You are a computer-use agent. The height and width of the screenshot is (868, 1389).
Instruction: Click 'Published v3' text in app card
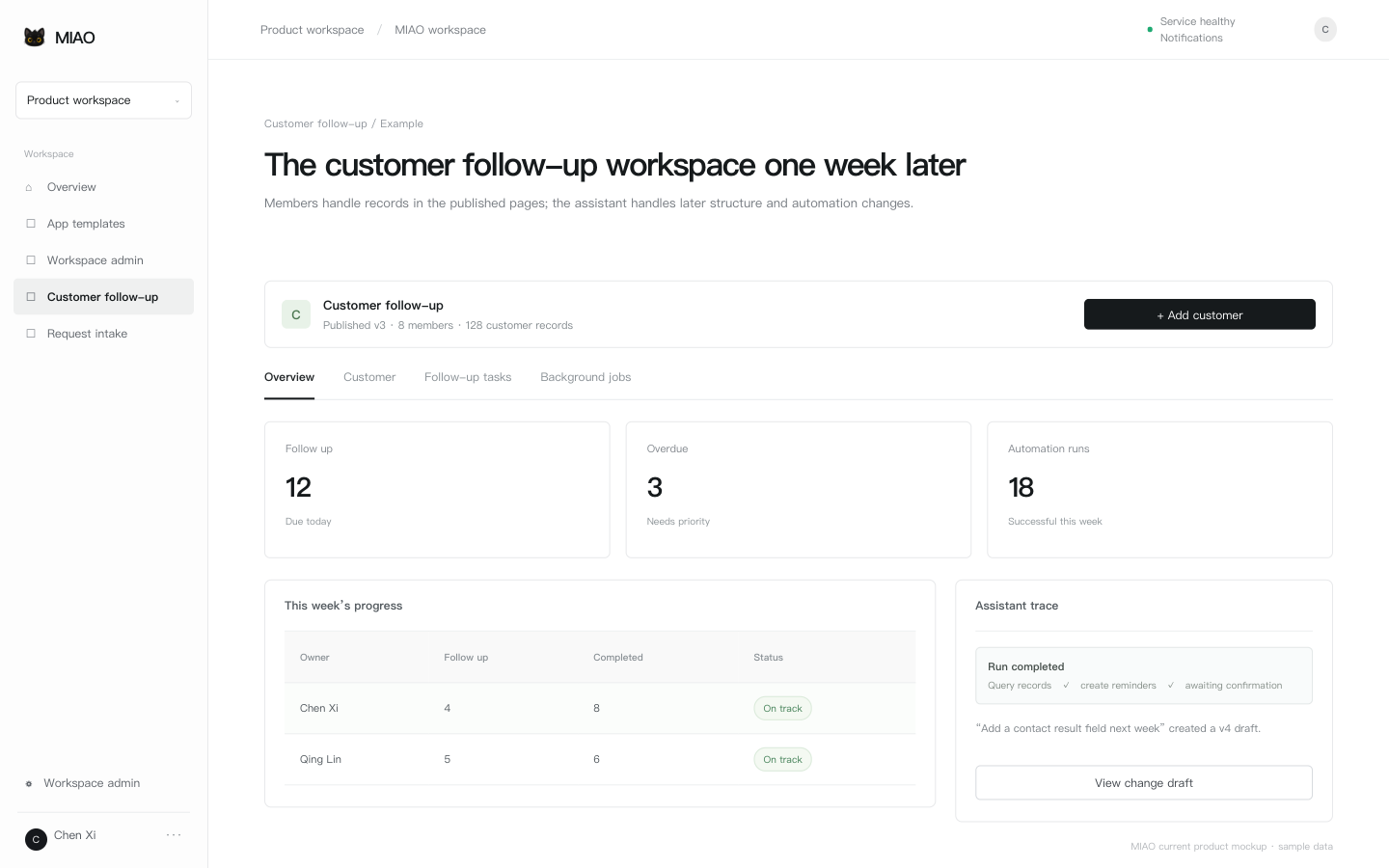[x=354, y=326]
